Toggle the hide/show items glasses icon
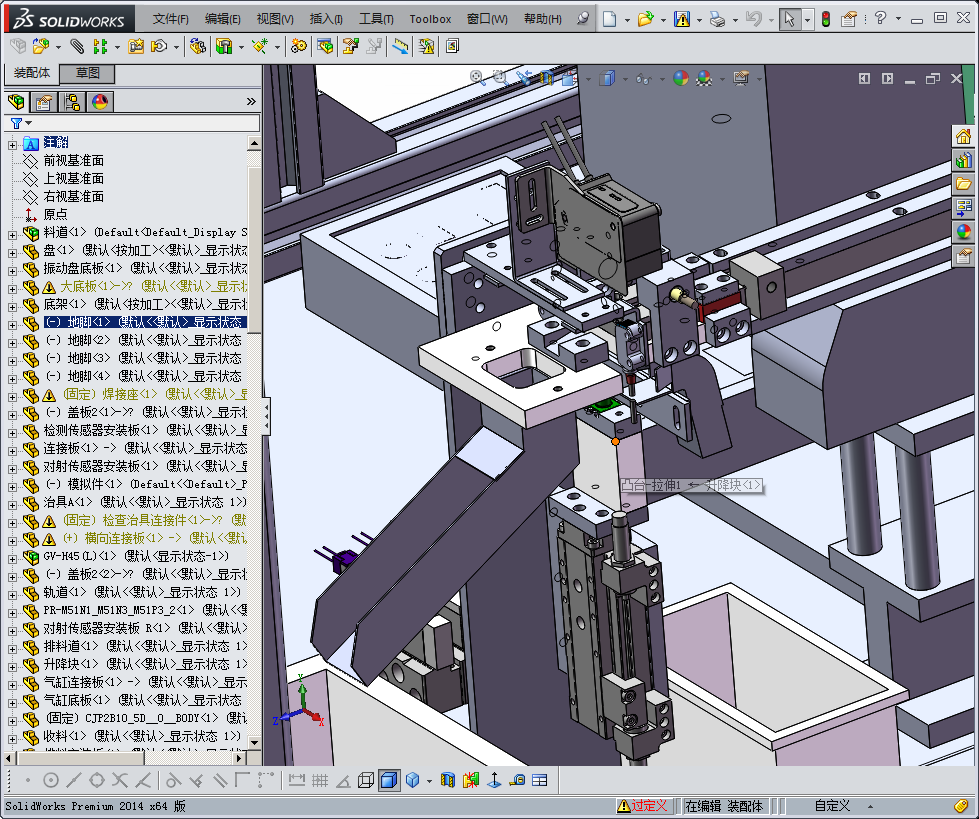Screen dimensions: 979x819 click(645, 78)
